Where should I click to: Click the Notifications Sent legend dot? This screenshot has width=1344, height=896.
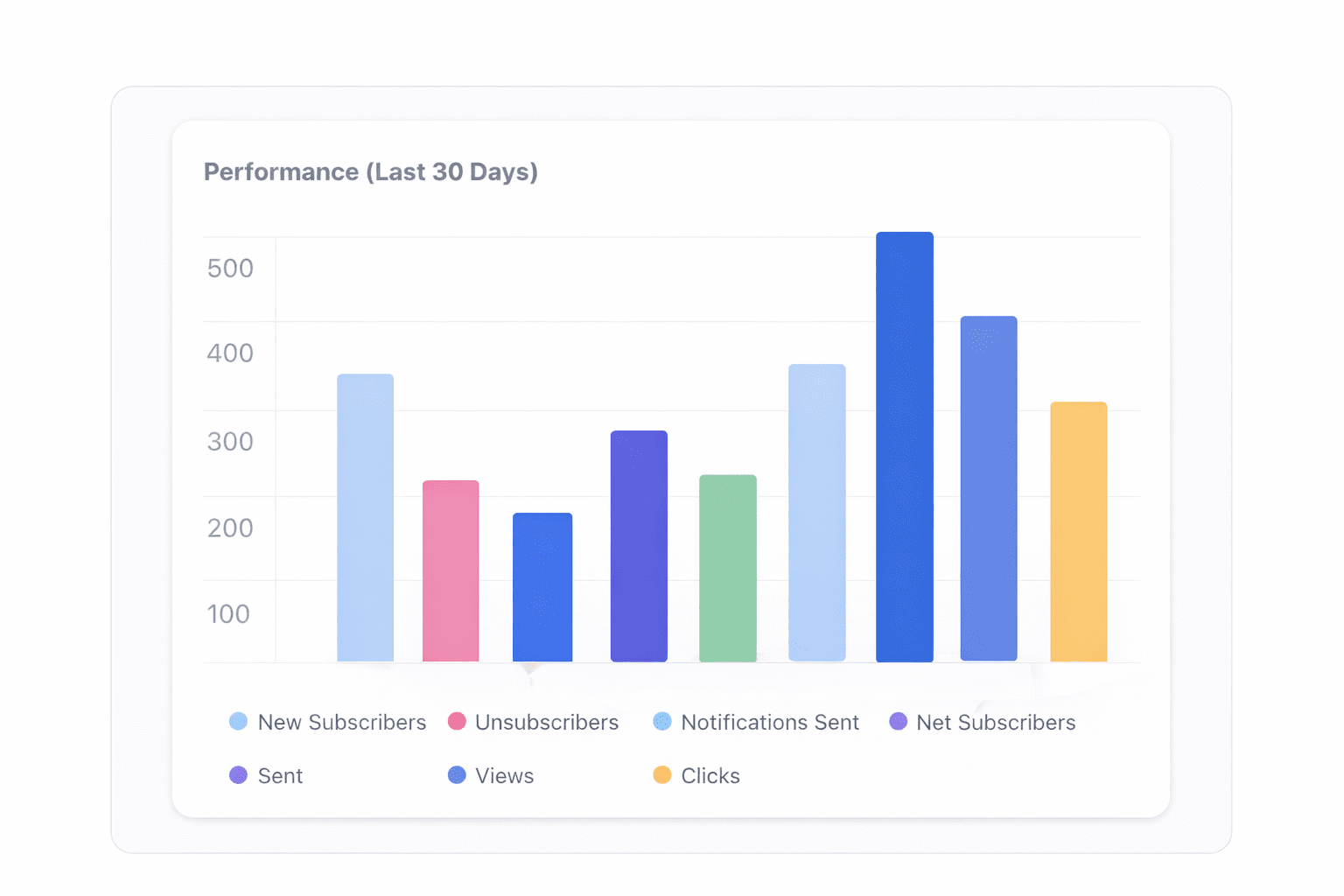click(x=662, y=722)
